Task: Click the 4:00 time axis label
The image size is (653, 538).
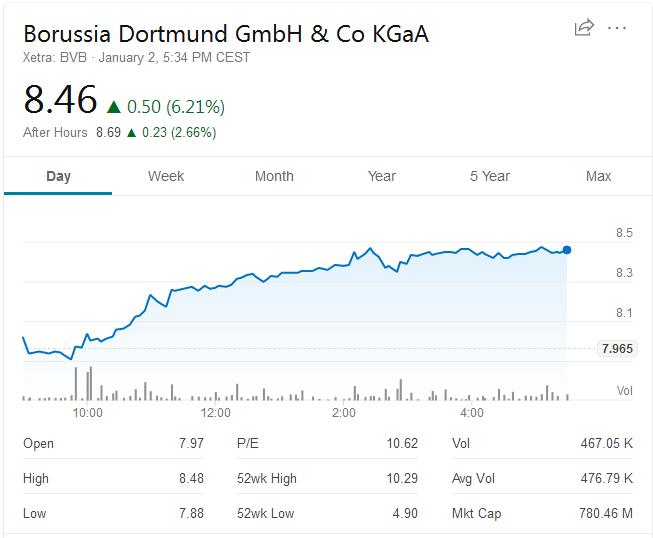Action: [471, 412]
